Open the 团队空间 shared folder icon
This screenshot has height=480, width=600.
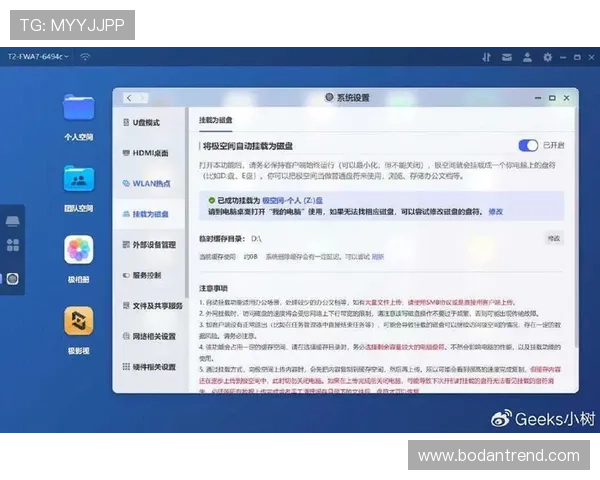pyautogui.click(x=78, y=179)
